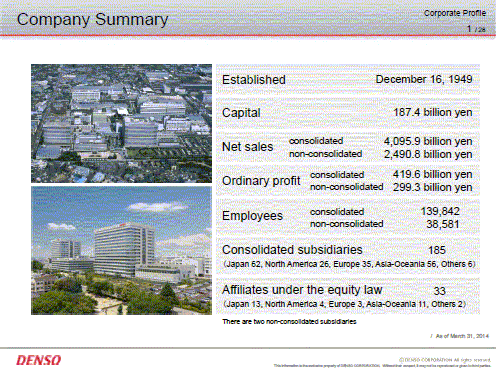Select the Consolidated subsidiaries heading
Screen dimensions: 497x372
click(292, 250)
